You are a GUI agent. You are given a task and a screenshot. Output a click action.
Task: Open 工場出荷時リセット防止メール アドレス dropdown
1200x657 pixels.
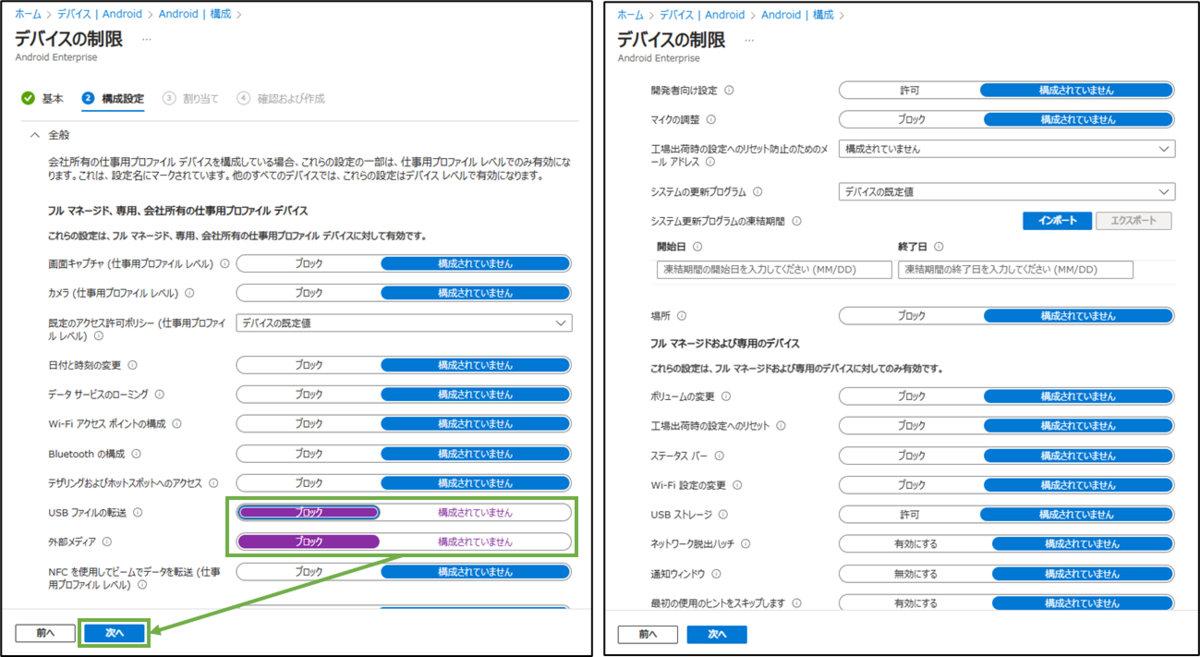click(1006, 149)
